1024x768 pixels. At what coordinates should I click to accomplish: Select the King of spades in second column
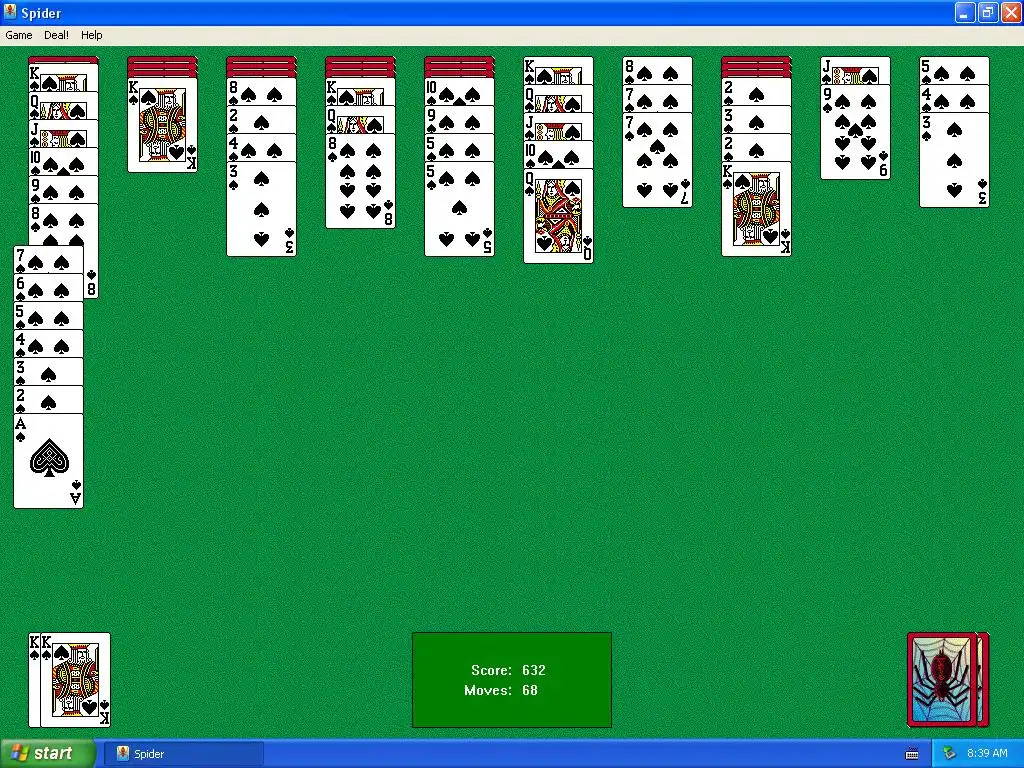(163, 125)
